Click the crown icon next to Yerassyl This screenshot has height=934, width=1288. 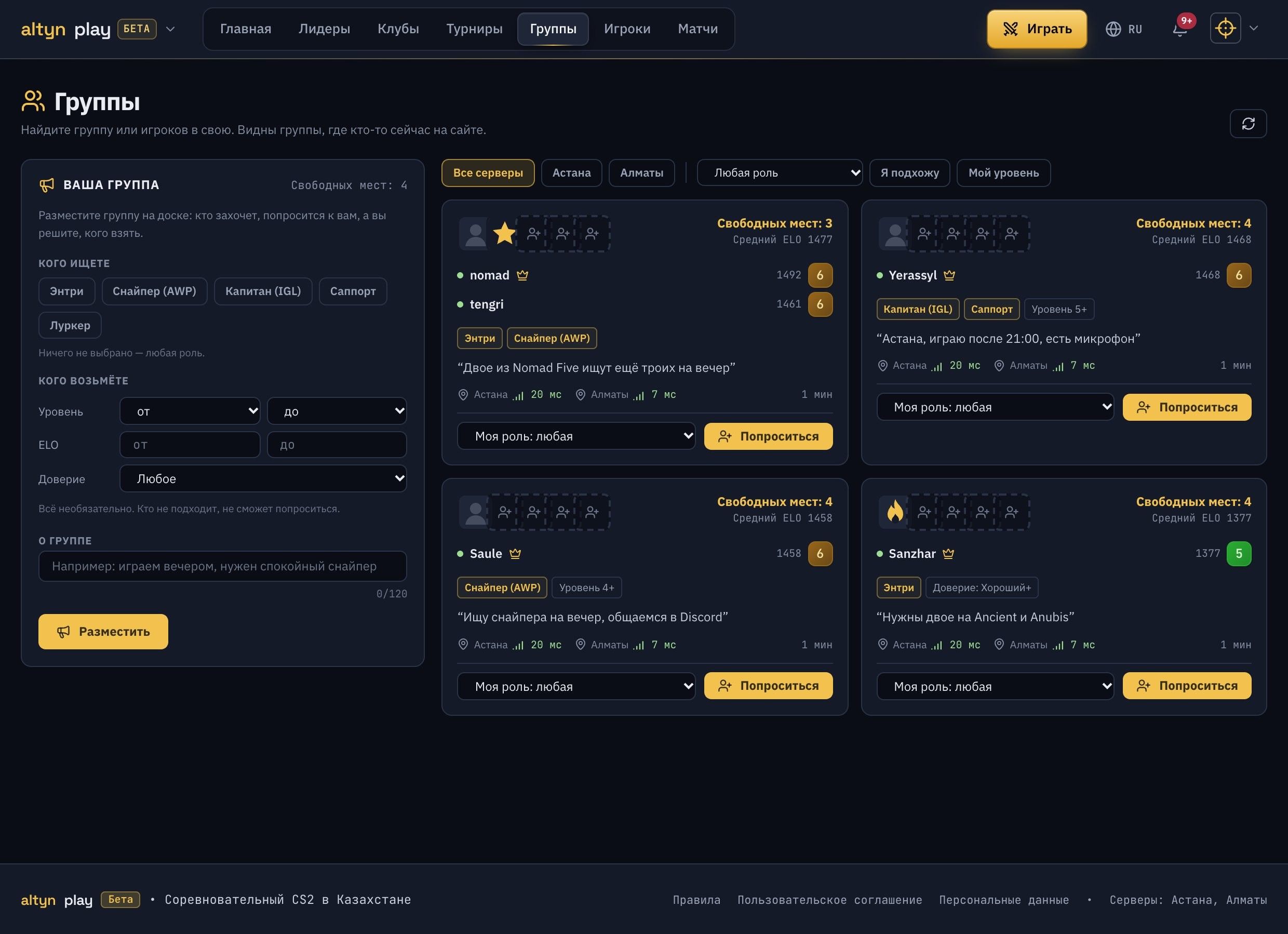(949, 275)
